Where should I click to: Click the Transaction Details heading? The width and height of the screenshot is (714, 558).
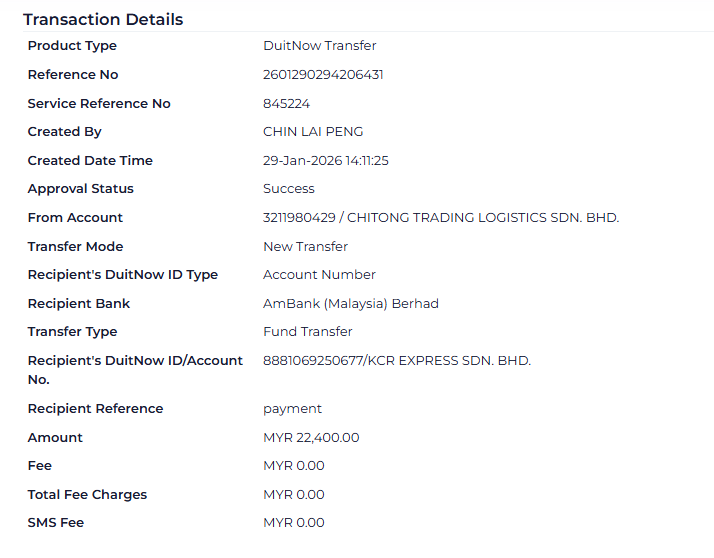(103, 19)
